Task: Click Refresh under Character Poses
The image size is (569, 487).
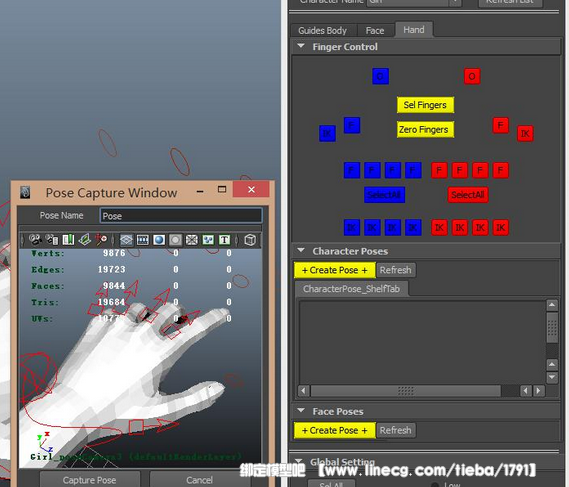Action: pos(396,270)
